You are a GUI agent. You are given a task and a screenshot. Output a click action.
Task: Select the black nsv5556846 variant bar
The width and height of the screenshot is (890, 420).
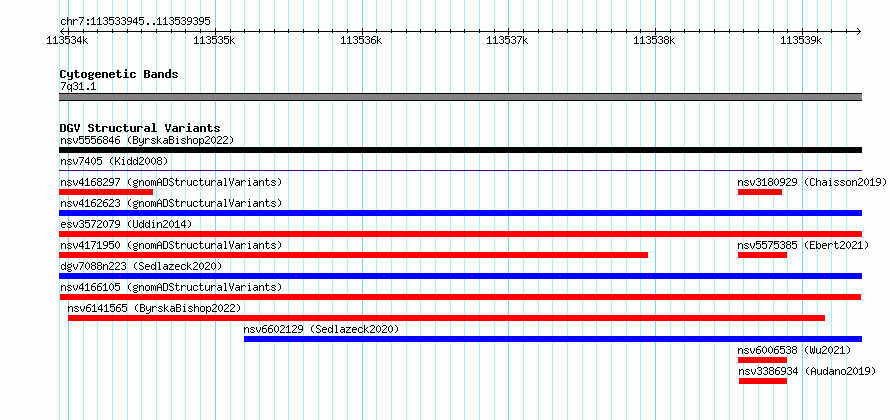click(460, 150)
